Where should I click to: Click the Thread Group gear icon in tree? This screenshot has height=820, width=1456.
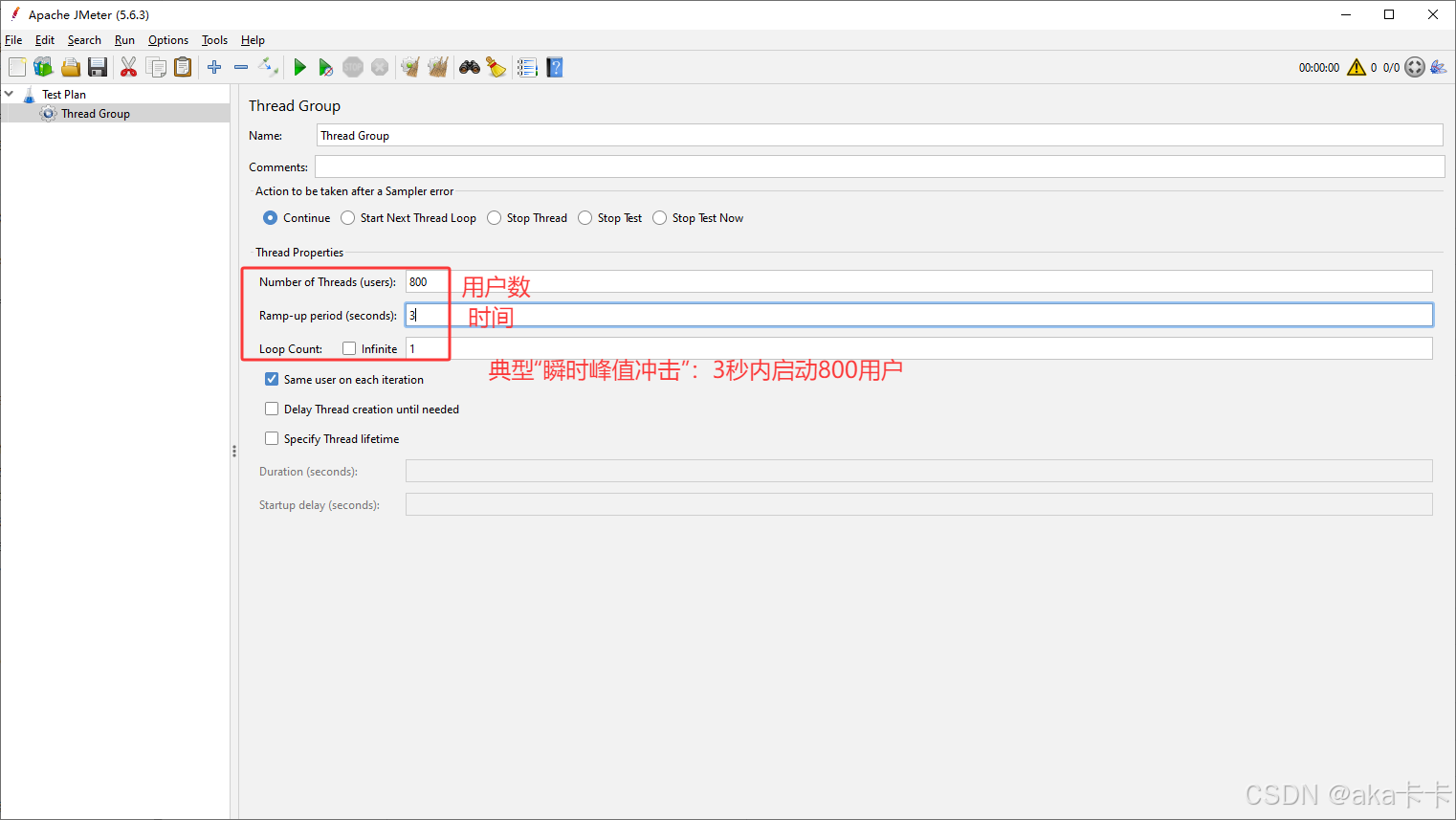coord(49,113)
